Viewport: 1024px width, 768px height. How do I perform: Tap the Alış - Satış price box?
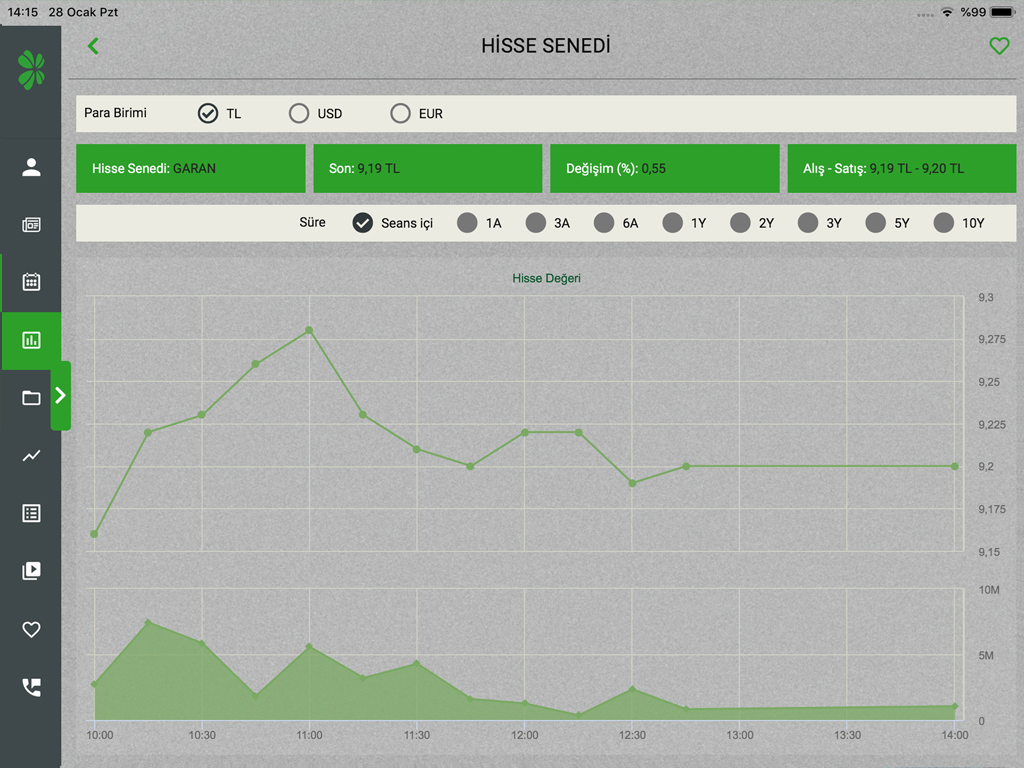coord(902,168)
